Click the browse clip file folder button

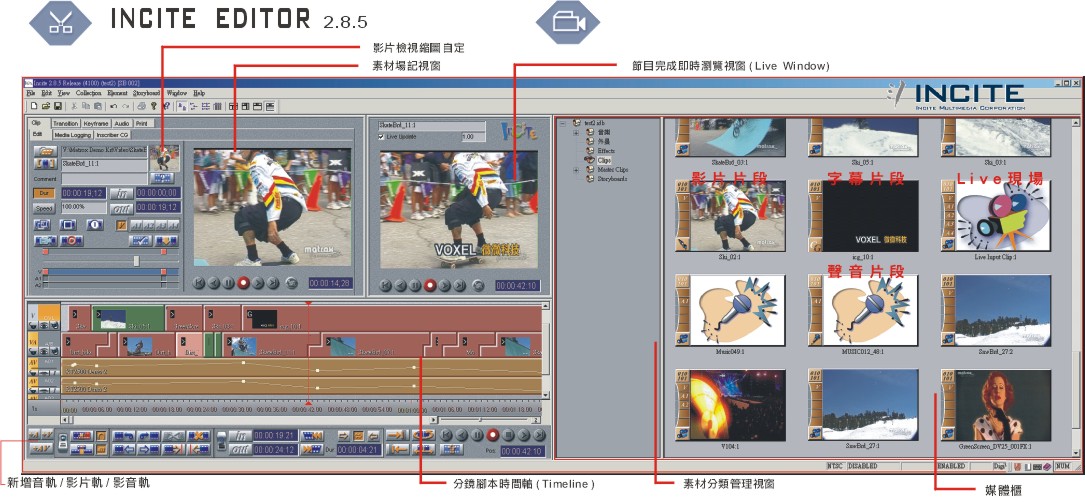46,152
